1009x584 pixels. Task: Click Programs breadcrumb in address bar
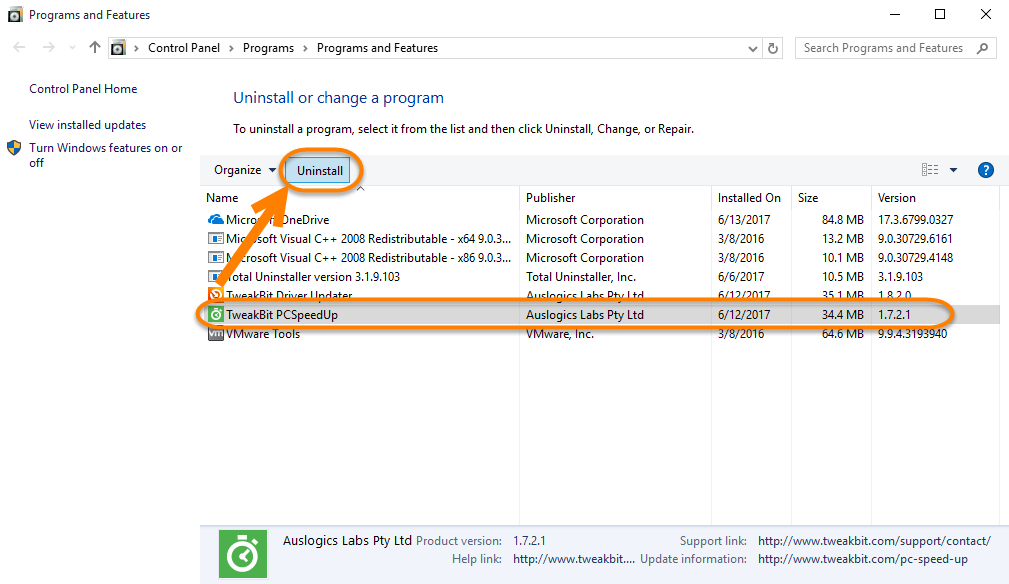[x=268, y=48]
